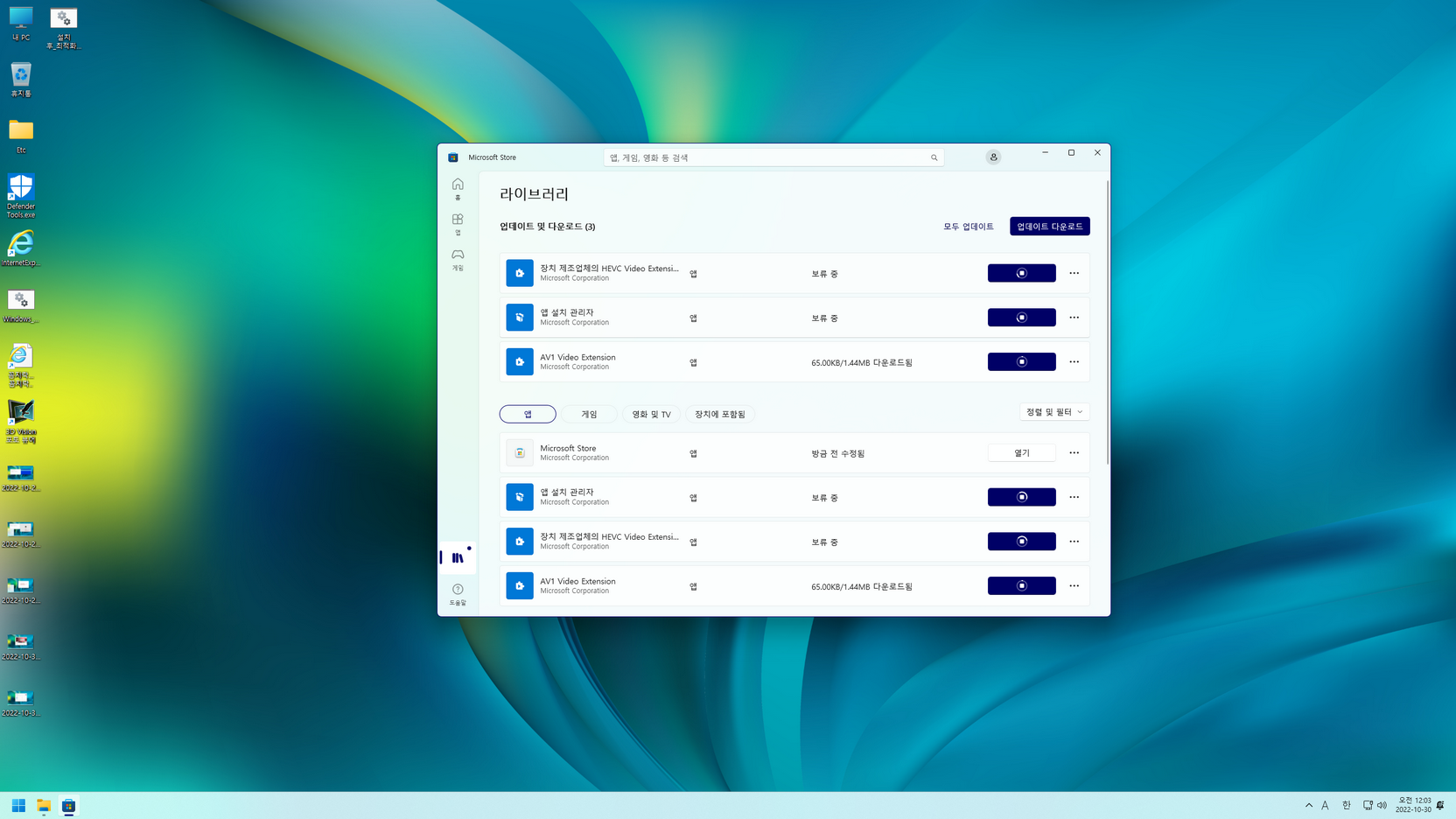Screen dimensions: 1456x819
Task: Stop HEVC Video Extension pending update in top list
Action: [1021, 273]
